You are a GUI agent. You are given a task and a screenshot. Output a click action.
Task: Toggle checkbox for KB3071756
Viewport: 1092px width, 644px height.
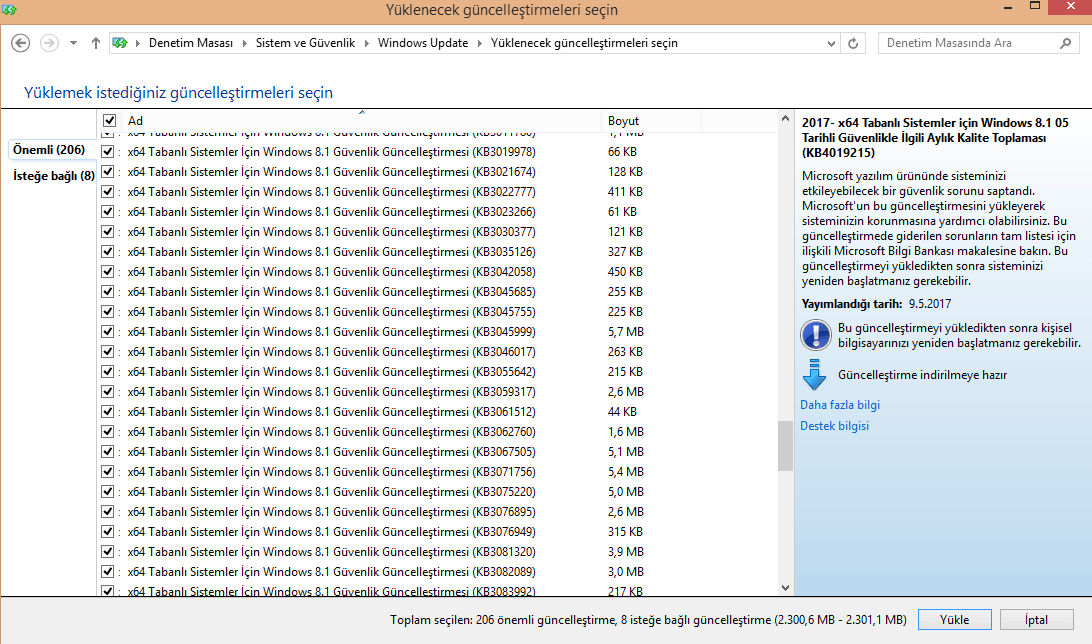pos(108,471)
